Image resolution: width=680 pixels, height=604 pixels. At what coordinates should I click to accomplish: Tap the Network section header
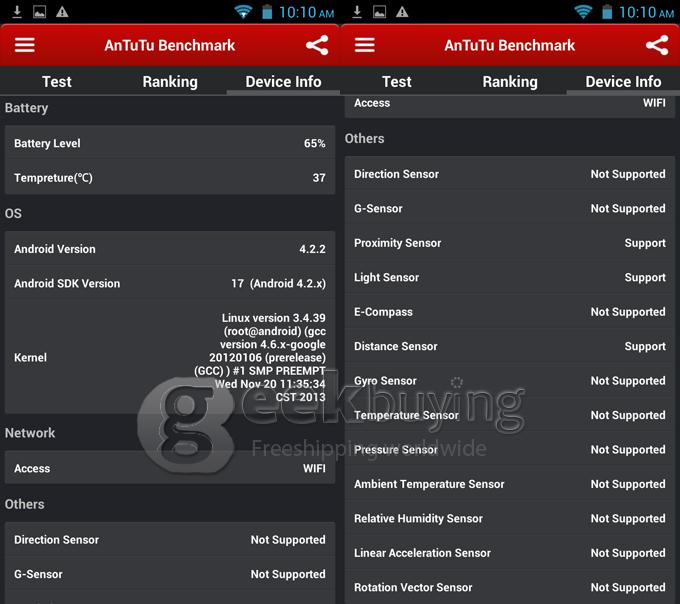click(30, 433)
